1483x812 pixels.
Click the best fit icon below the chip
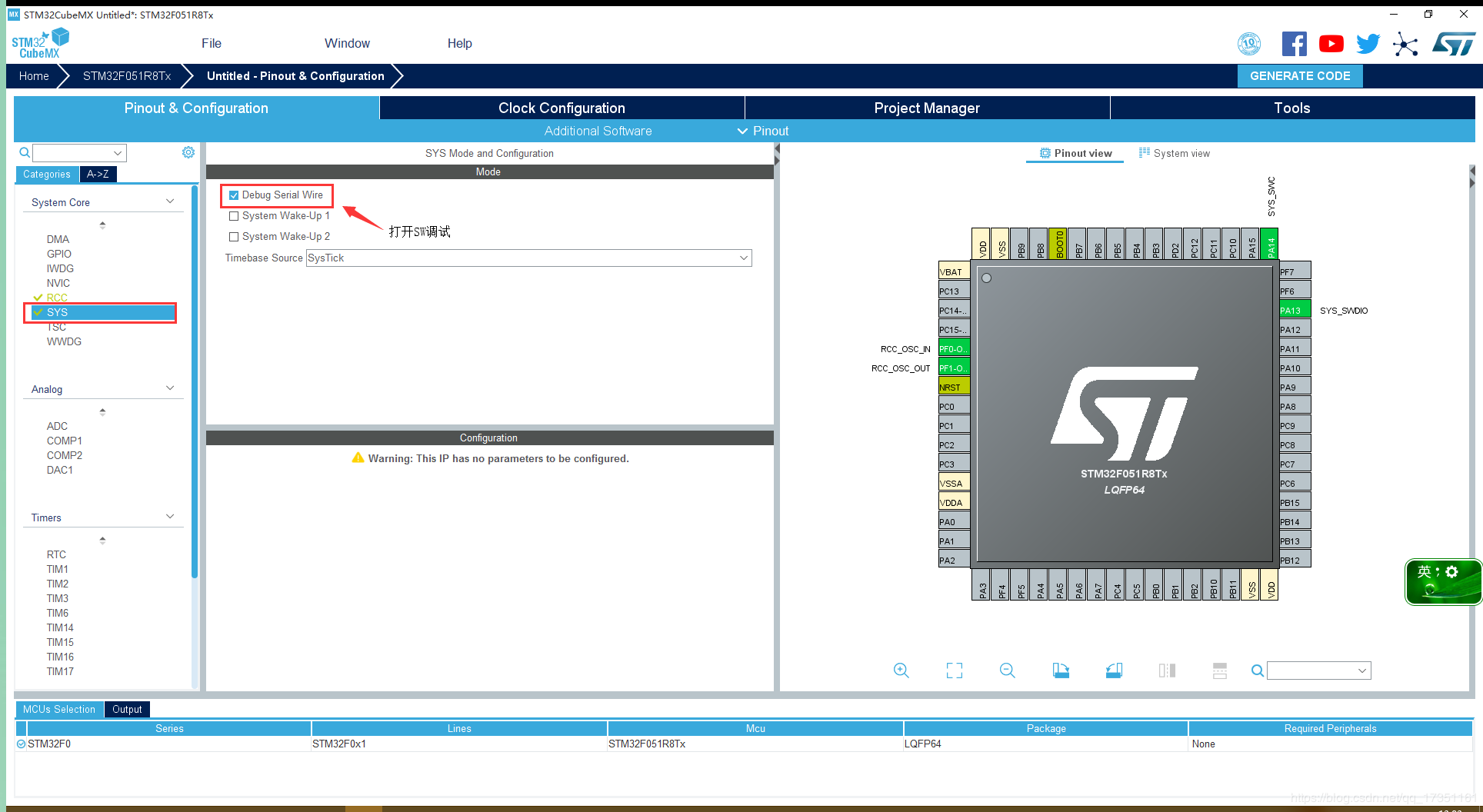(x=954, y=670)
